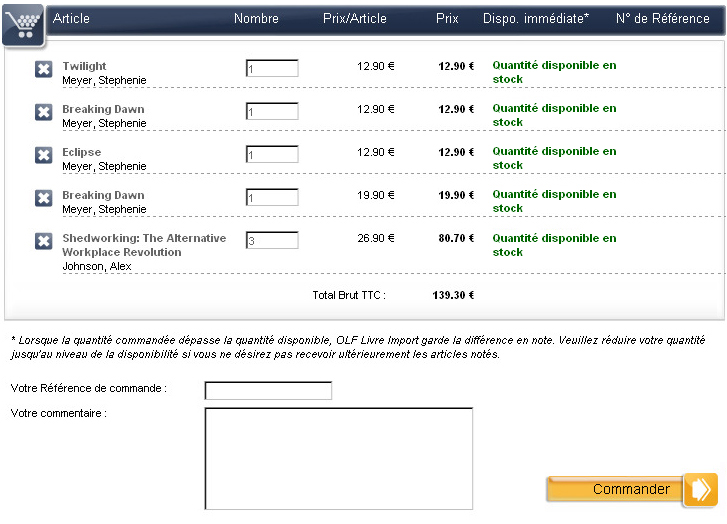Click the Prix column header
The height and width of the screenshot is (524, 727).
pyautogui.click(x=447, y=19)
